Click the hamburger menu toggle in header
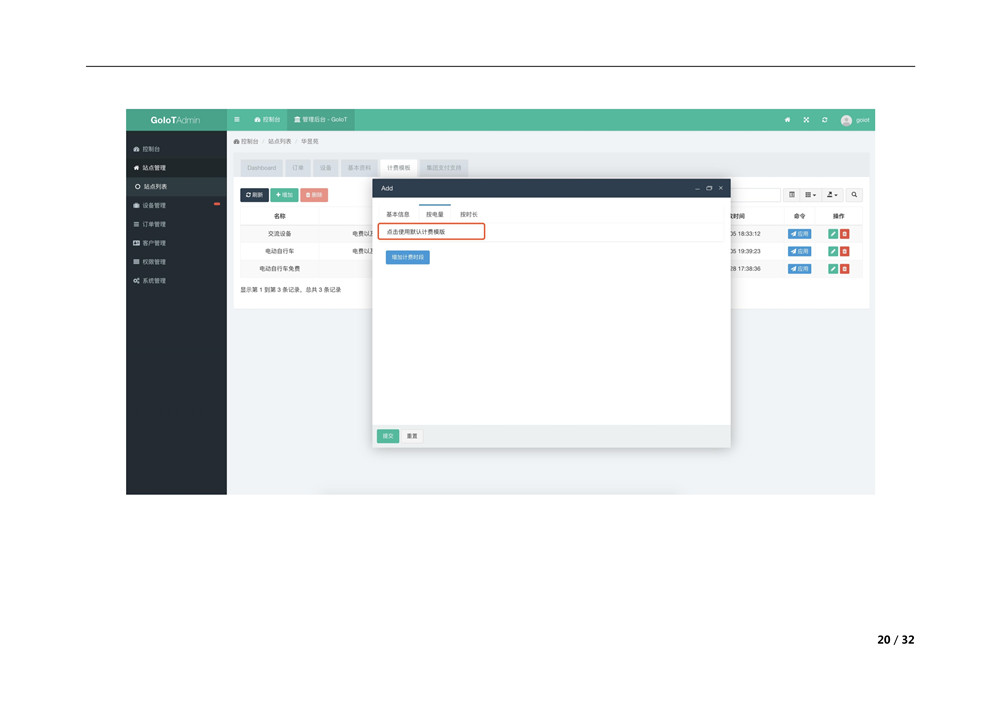The image size is (1000, 707). [x=237, y=120]
